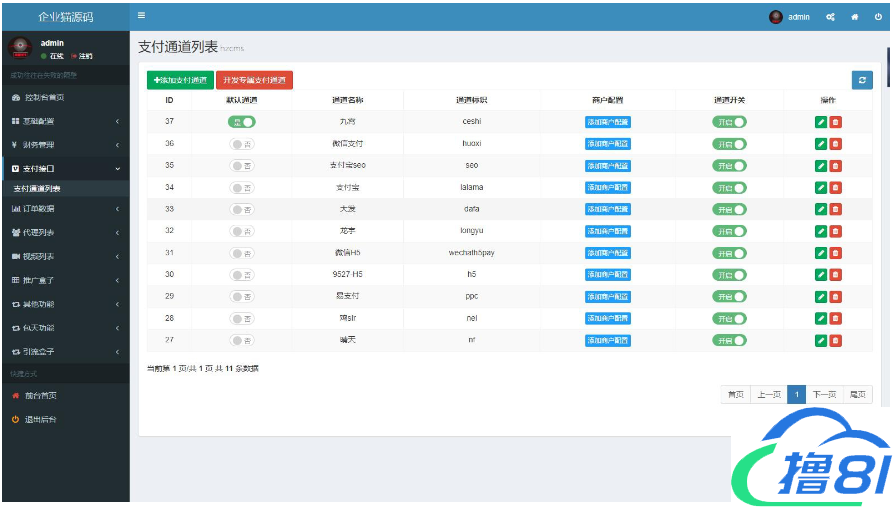Click the refresh icon above the table

point(862,80)
